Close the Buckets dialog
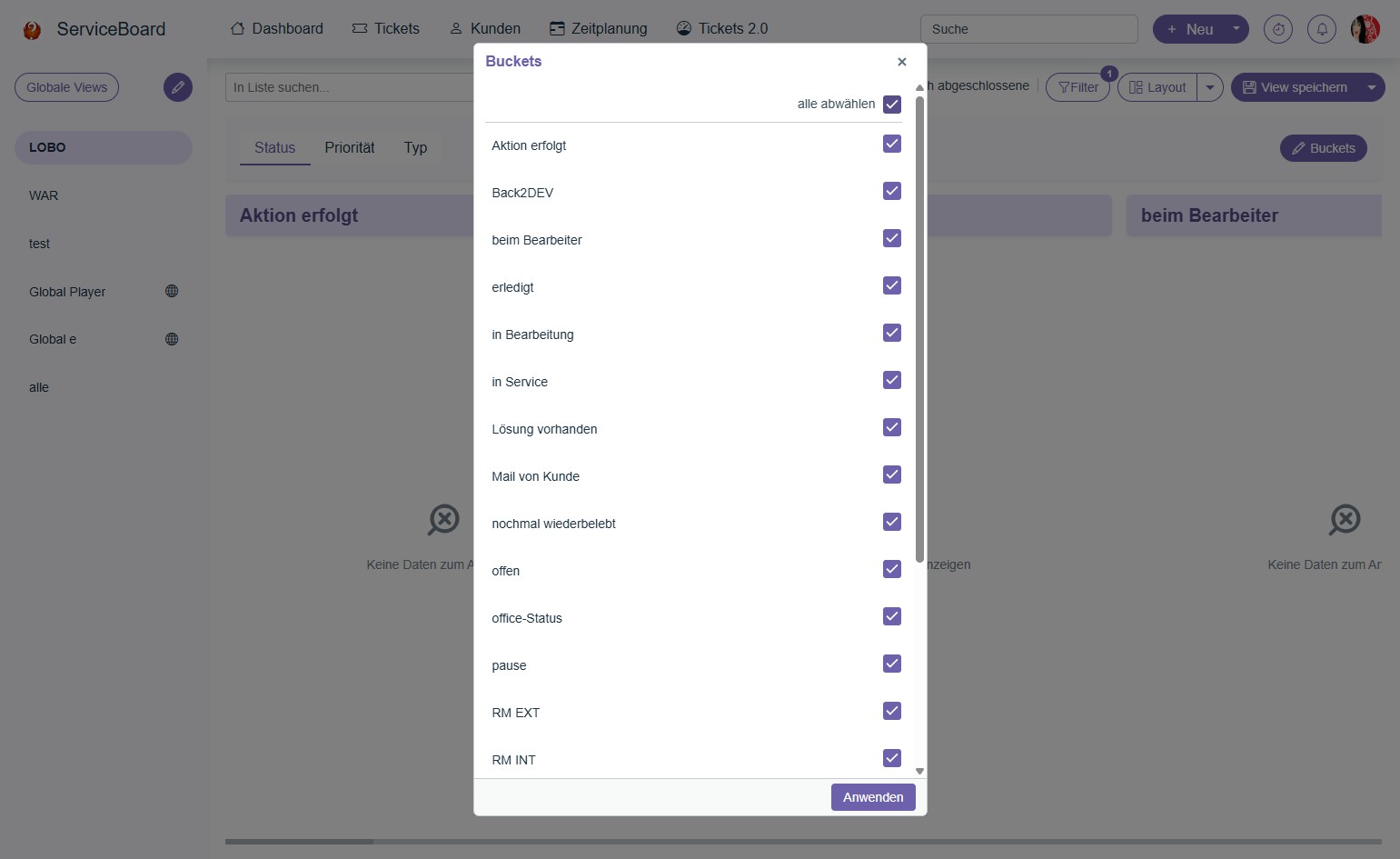The width and height of the screenshot is (1400, 859). (901, 62)
